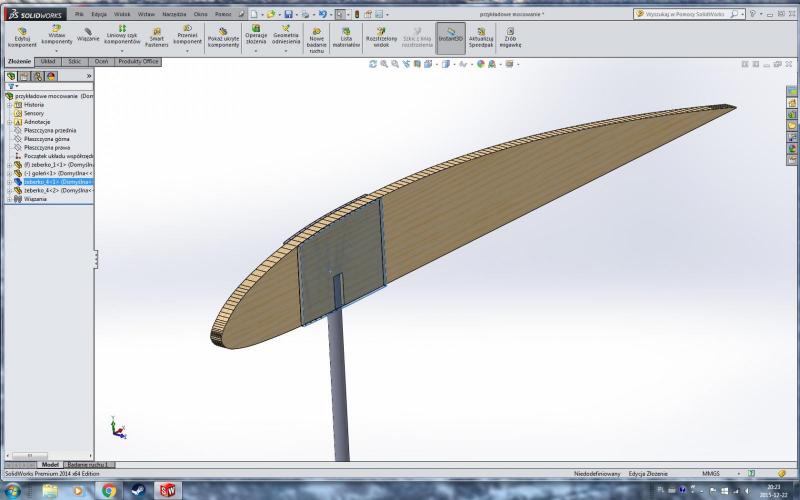Open Smart Fasteners tool
This screenshot has height=500, width=800.
157,38
